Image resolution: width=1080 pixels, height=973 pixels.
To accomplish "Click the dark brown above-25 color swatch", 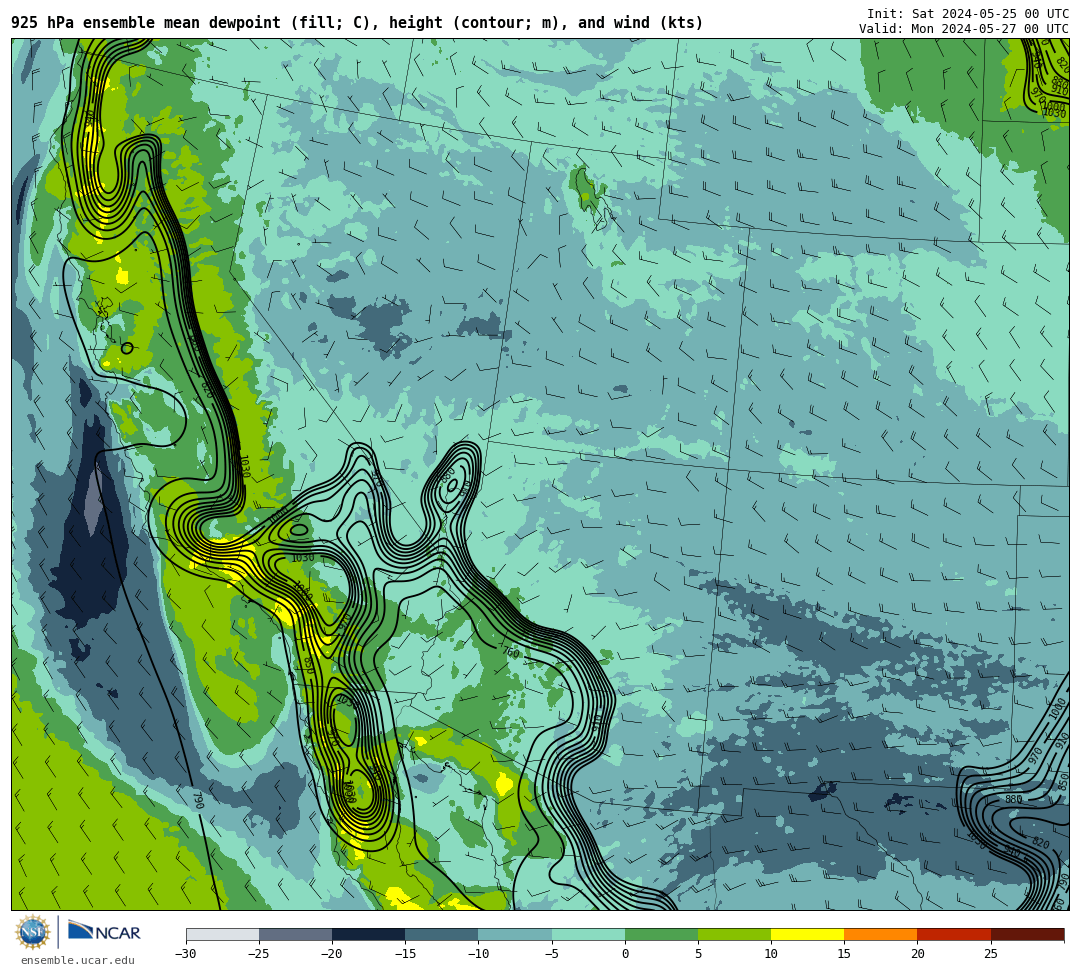I will [x=1028, y=934].
